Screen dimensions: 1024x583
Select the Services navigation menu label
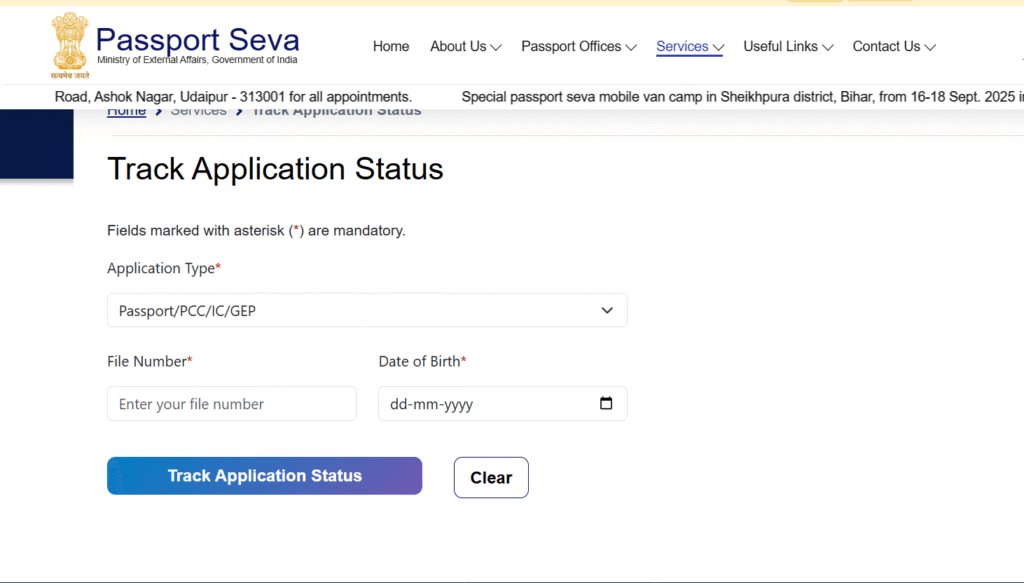[x=682, y=47]
